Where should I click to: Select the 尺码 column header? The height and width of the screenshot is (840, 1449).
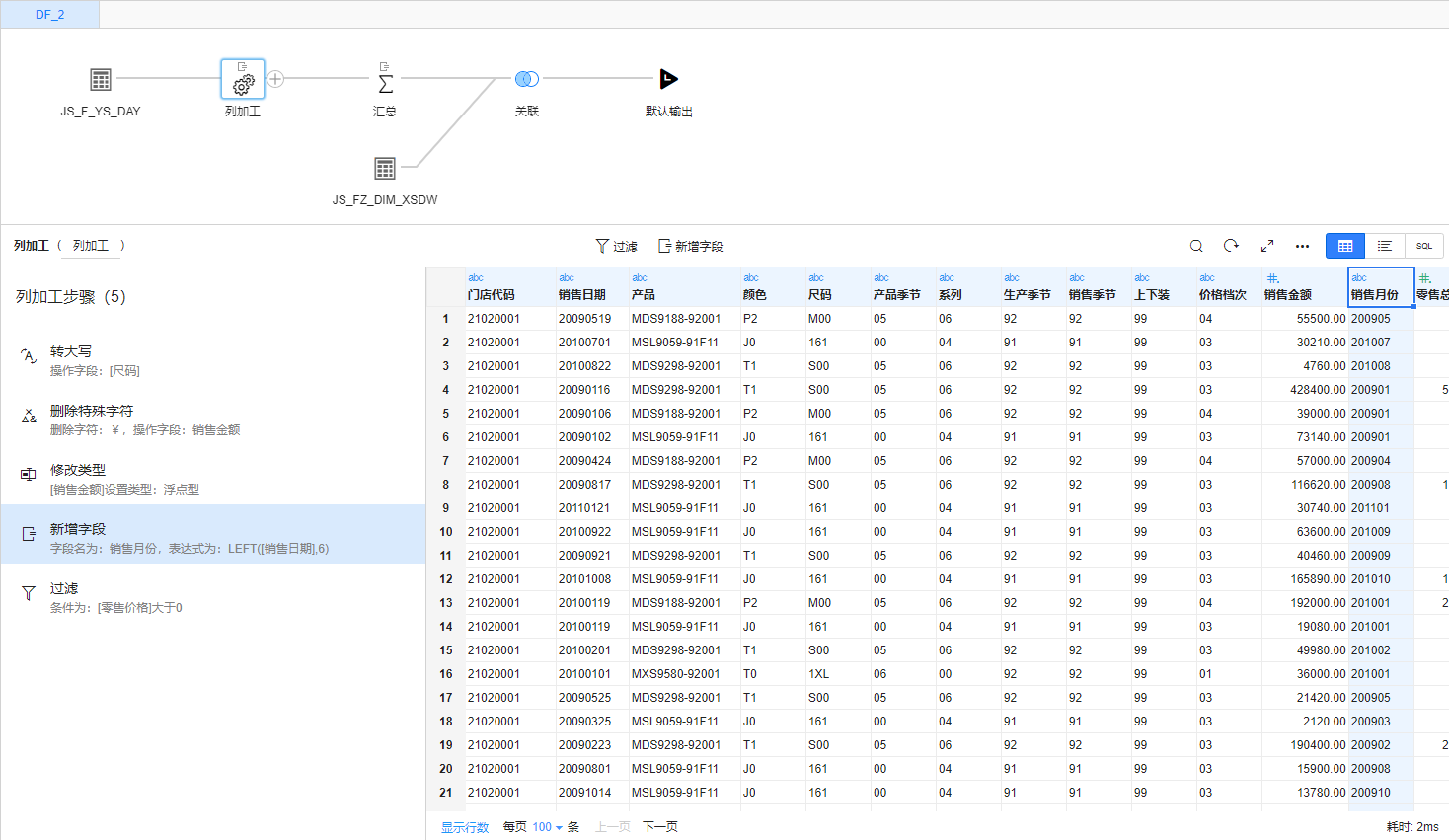[x=838, y=287]
